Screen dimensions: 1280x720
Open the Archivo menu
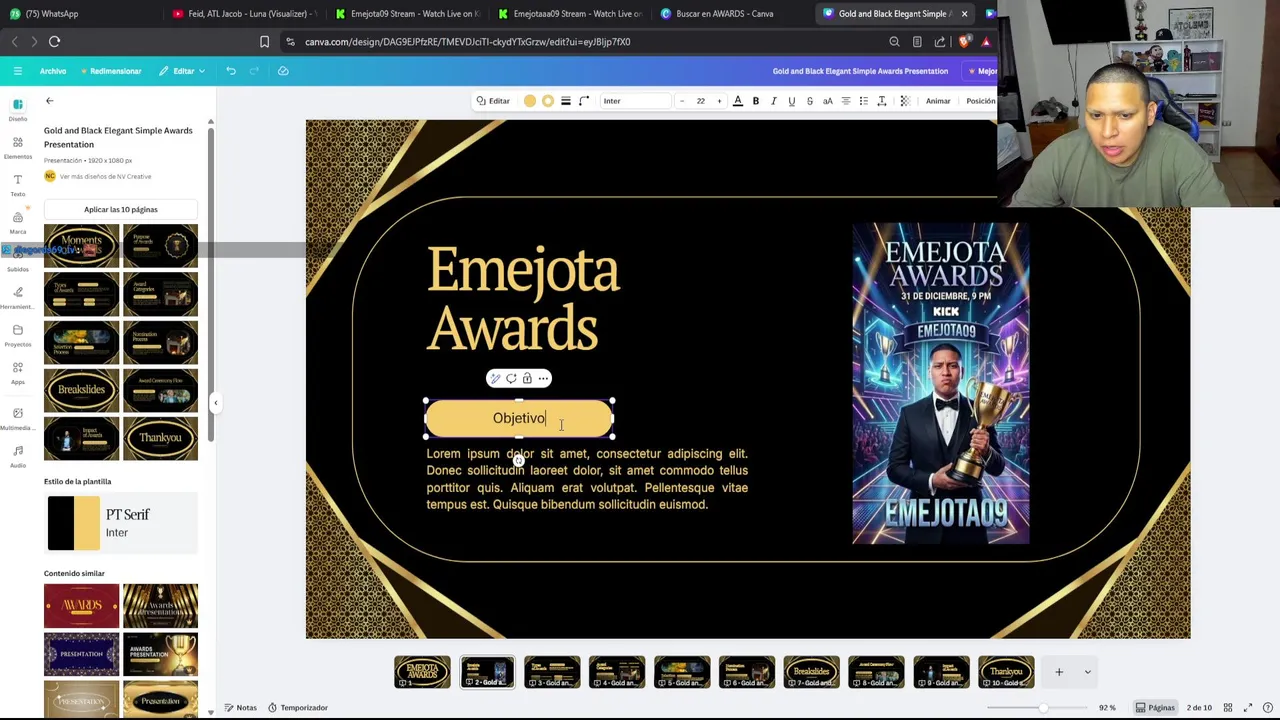click(x=53, y=71)
